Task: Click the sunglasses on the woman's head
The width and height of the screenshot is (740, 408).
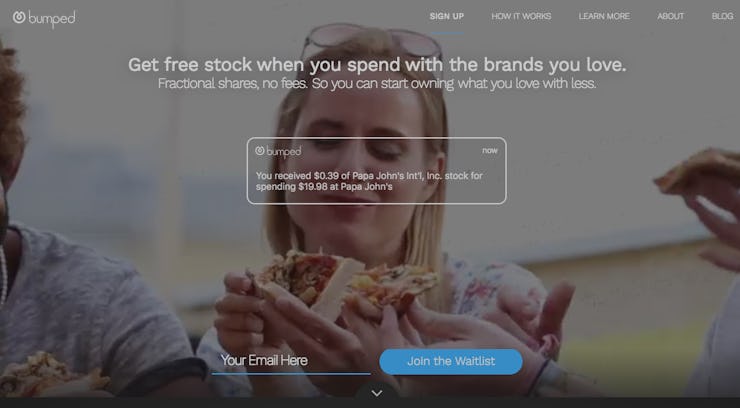Action: [371, 42]
